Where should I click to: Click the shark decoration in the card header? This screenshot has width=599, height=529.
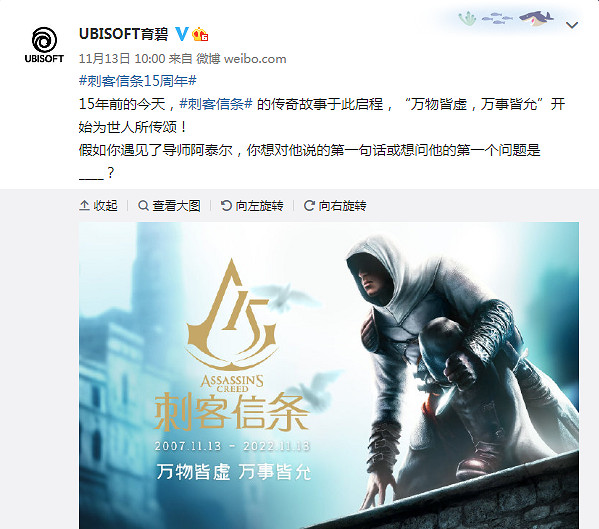[x=537, y=18]
